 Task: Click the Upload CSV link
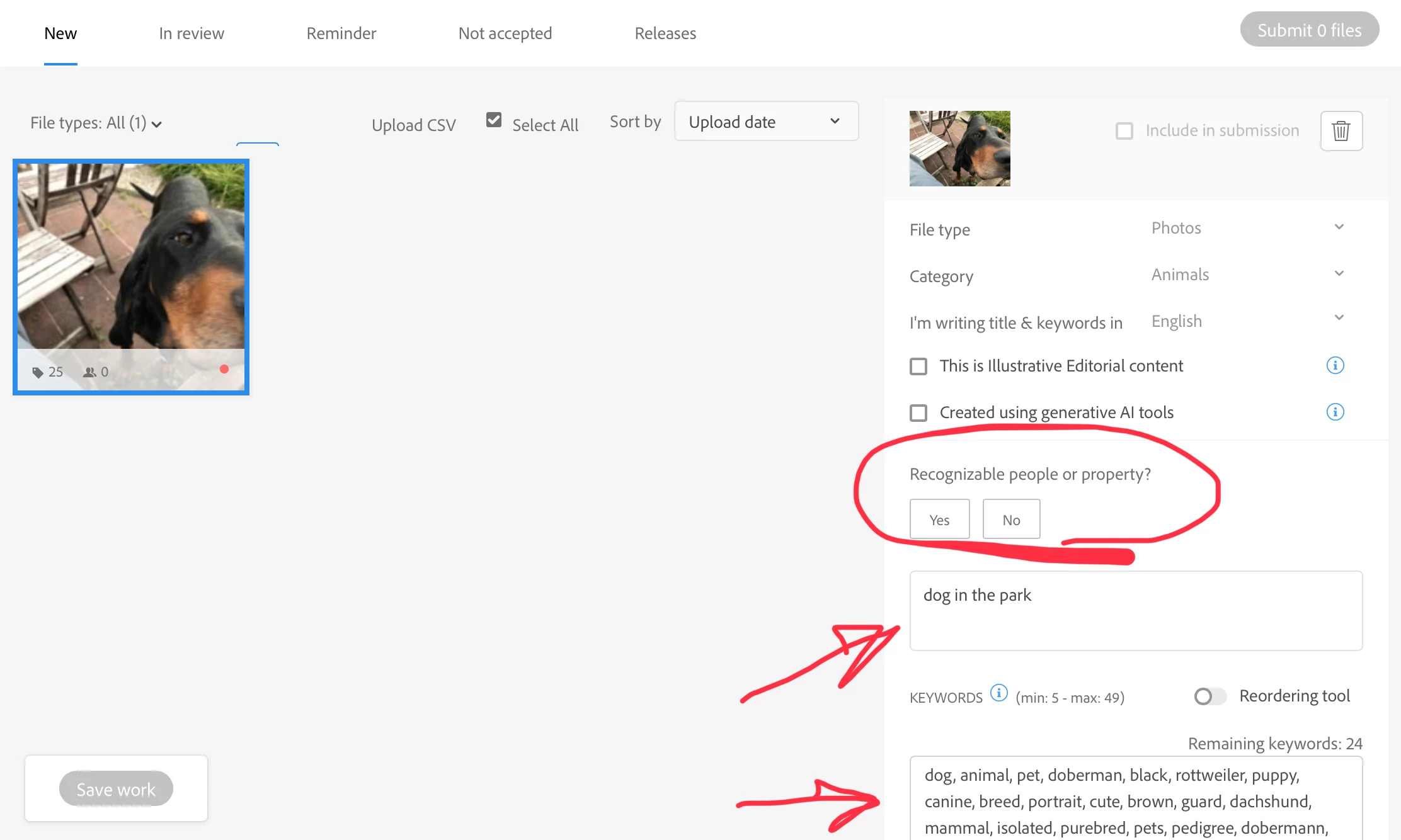coord(413,125)
